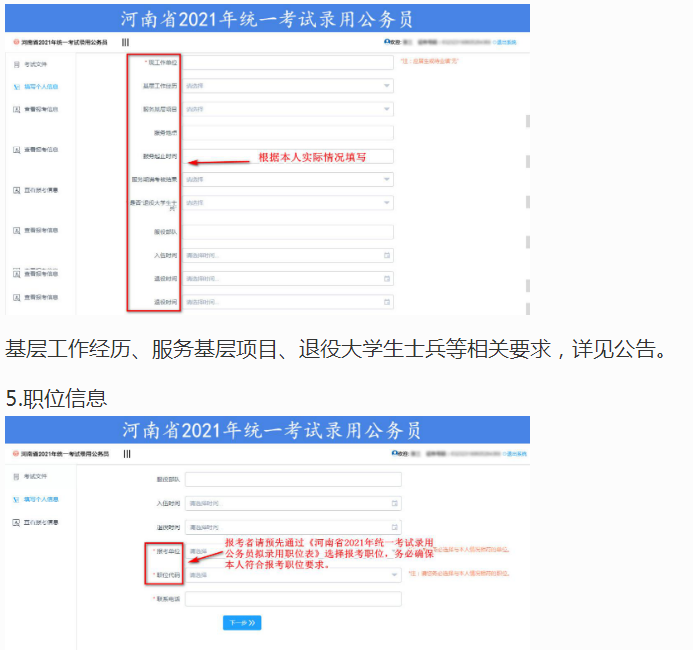Click the red site logo in 职位信息 screenshot header
The image size is (693, 650).
pos(16,453)
